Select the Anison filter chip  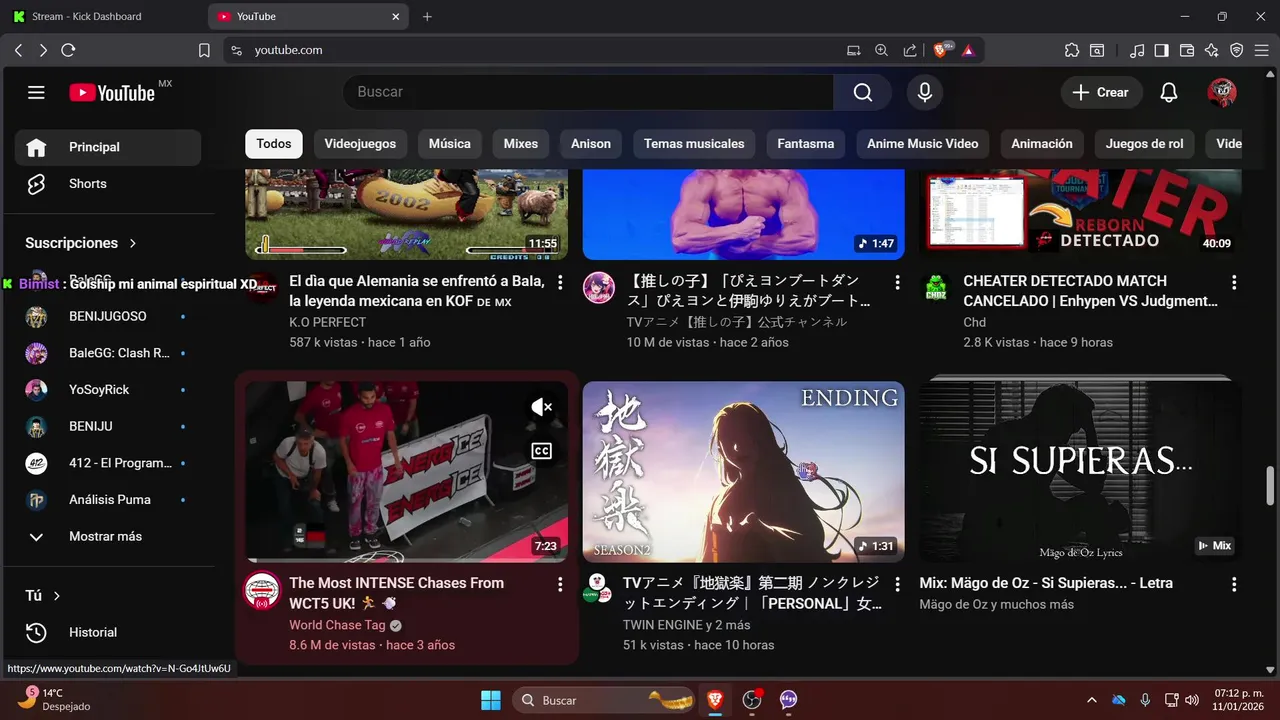tap(591, 144)
